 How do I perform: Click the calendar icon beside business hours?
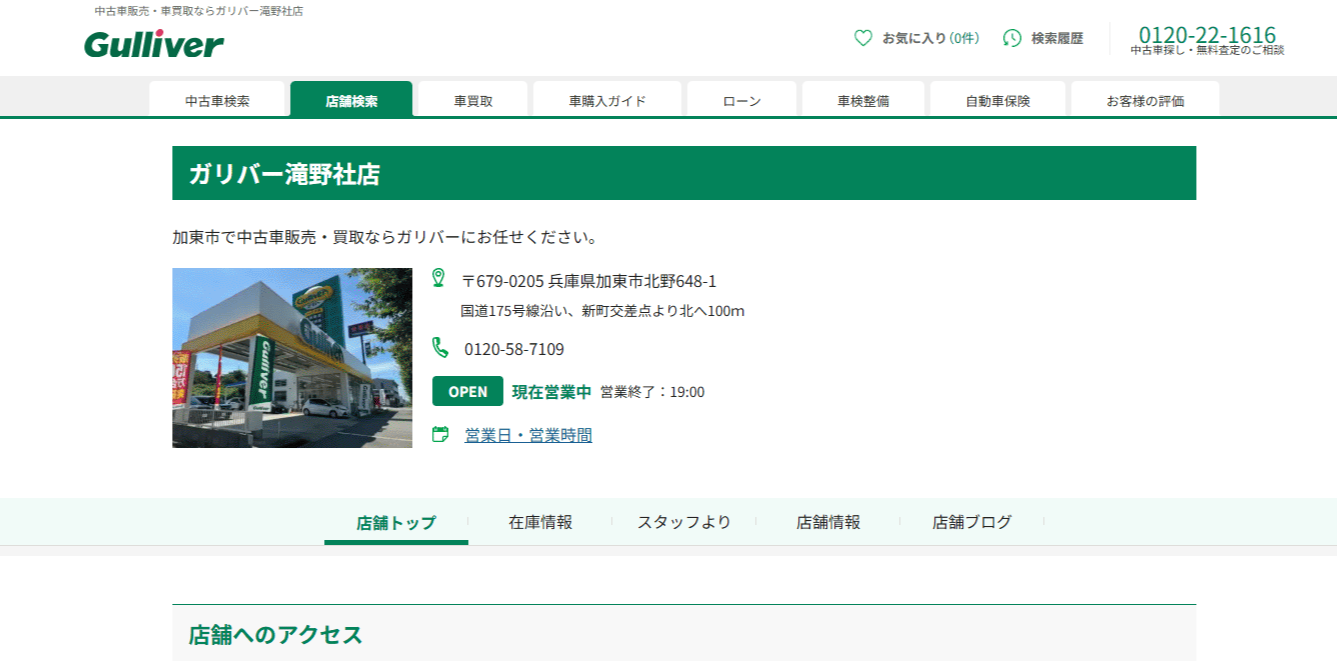(440, 434)
